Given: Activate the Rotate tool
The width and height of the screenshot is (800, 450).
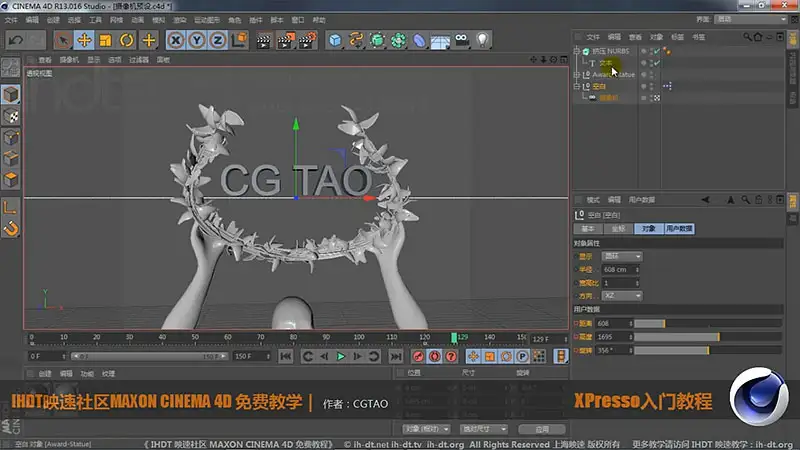Looking at the screenshot, I should 127,40.
